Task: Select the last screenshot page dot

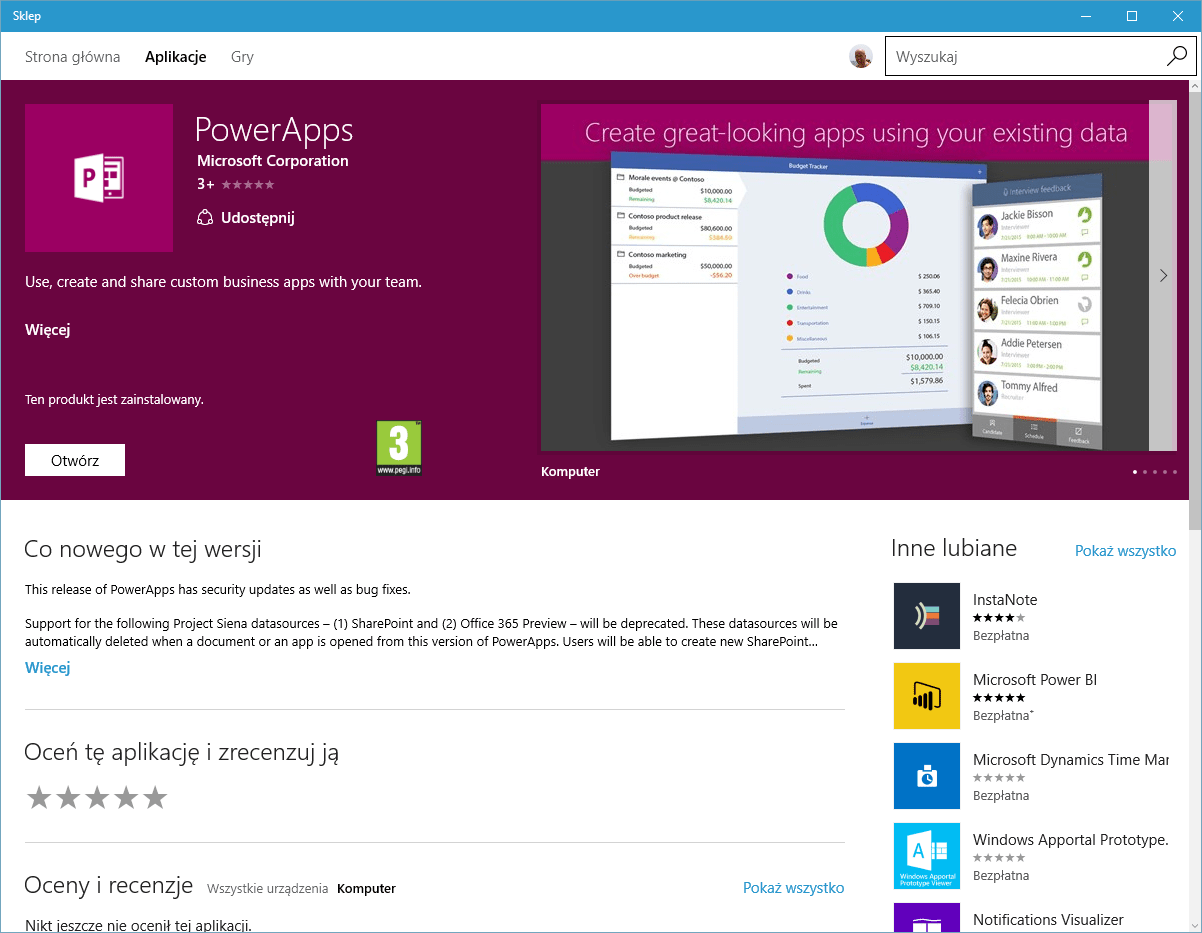Action: click(x=1175, y=471)
